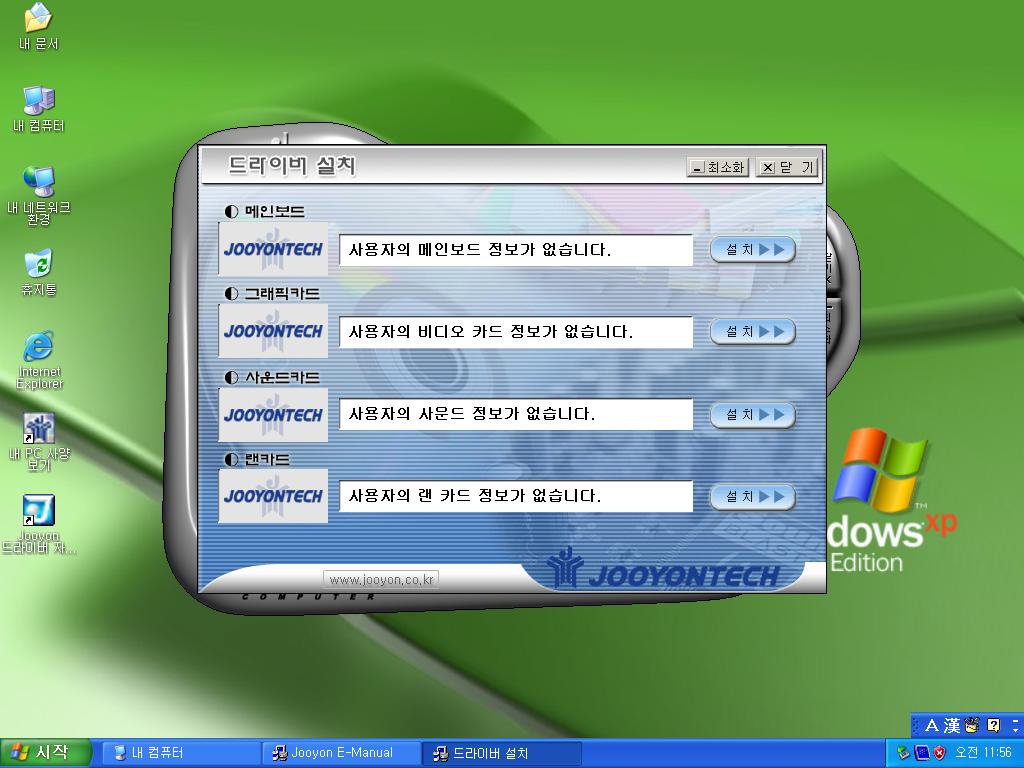1024x768 pixels.
Task: Click the video card info text field
Action: tap(516, 332)
